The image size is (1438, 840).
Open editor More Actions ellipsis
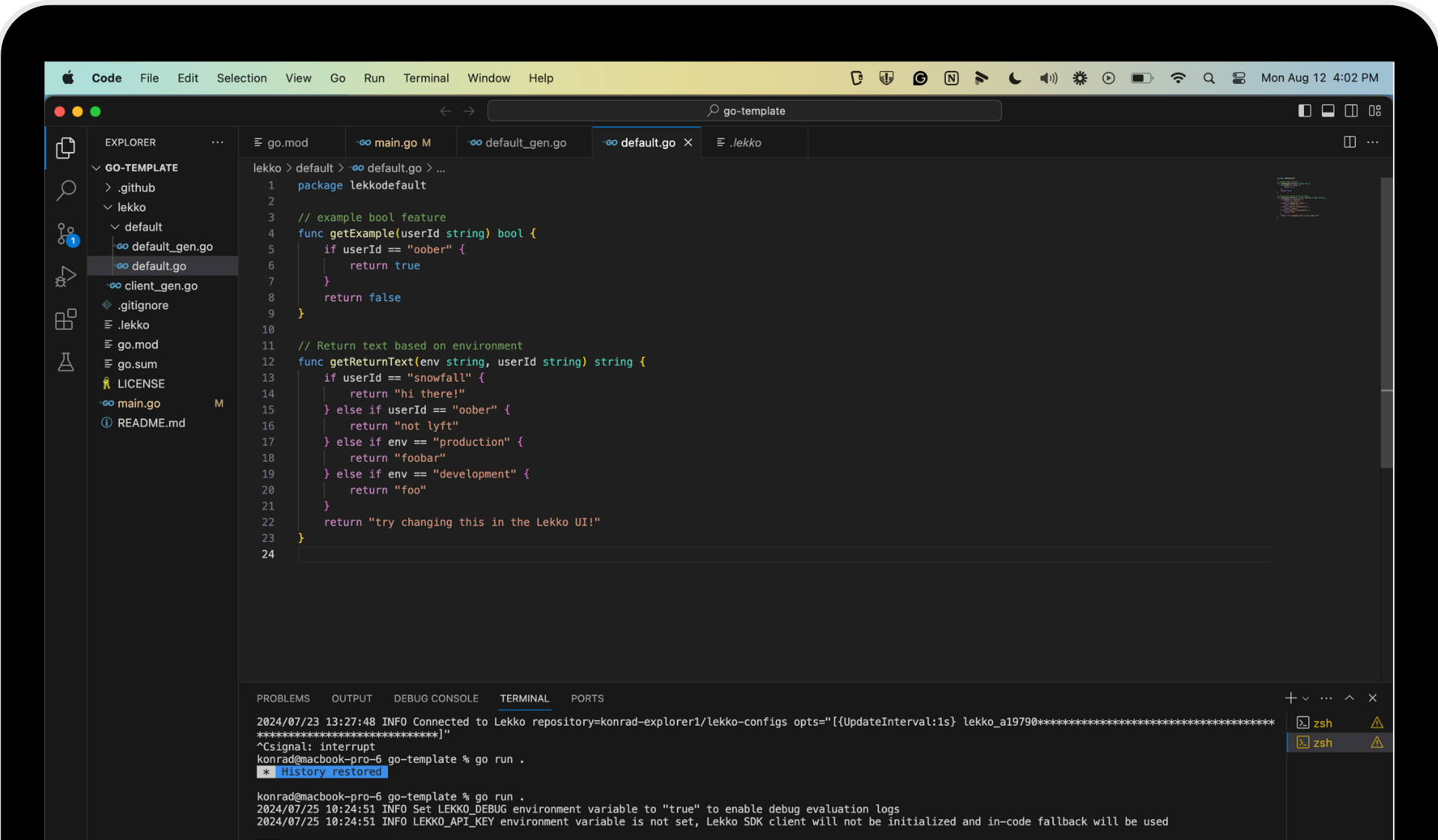pyautogui.click(x=1373, y=142)
